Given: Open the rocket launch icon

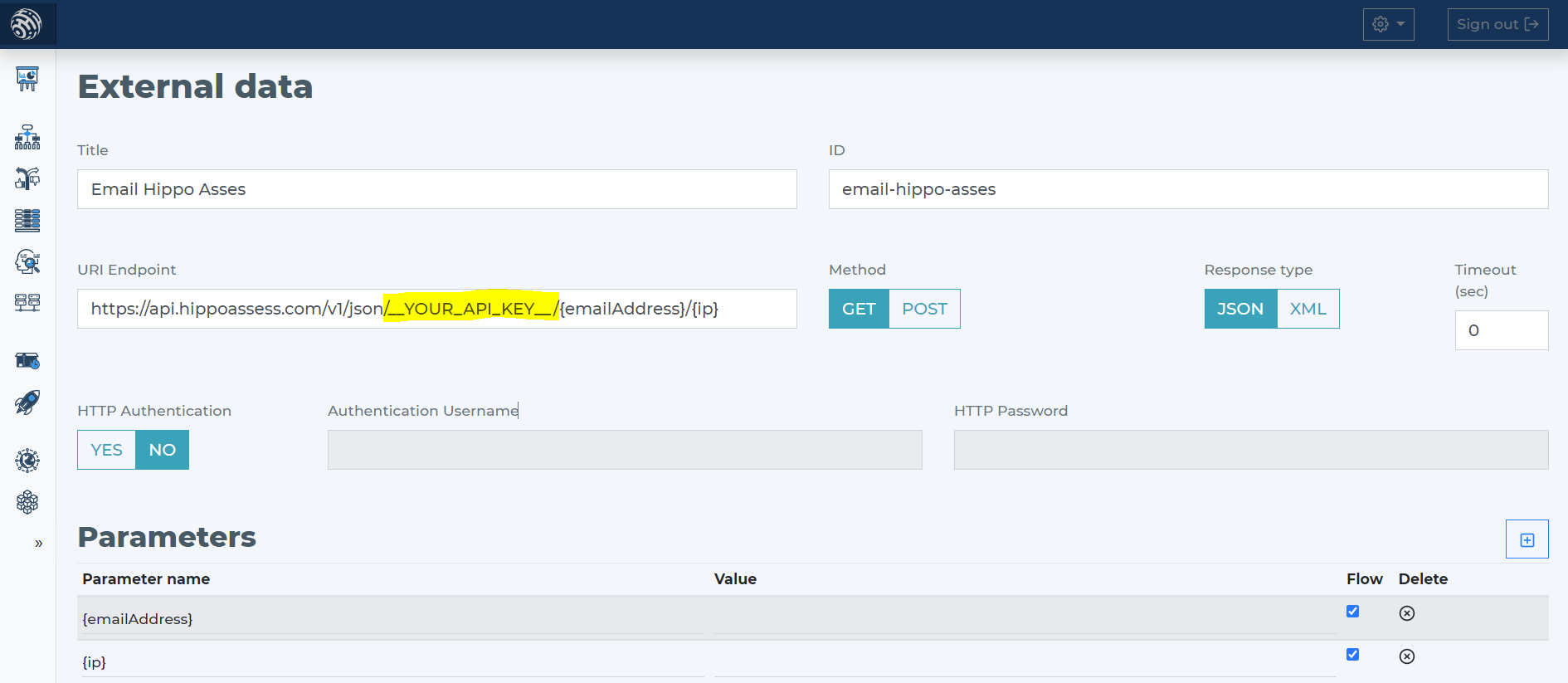Looking at the screenshot, I should [x=27, y=402].
